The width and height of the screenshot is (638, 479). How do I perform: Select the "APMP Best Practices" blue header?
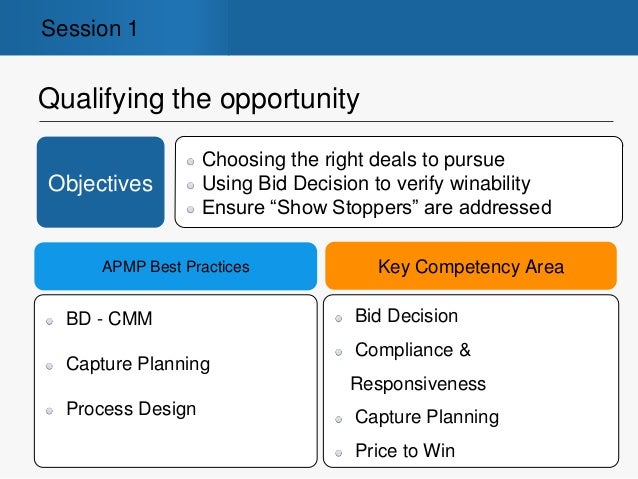176,267
